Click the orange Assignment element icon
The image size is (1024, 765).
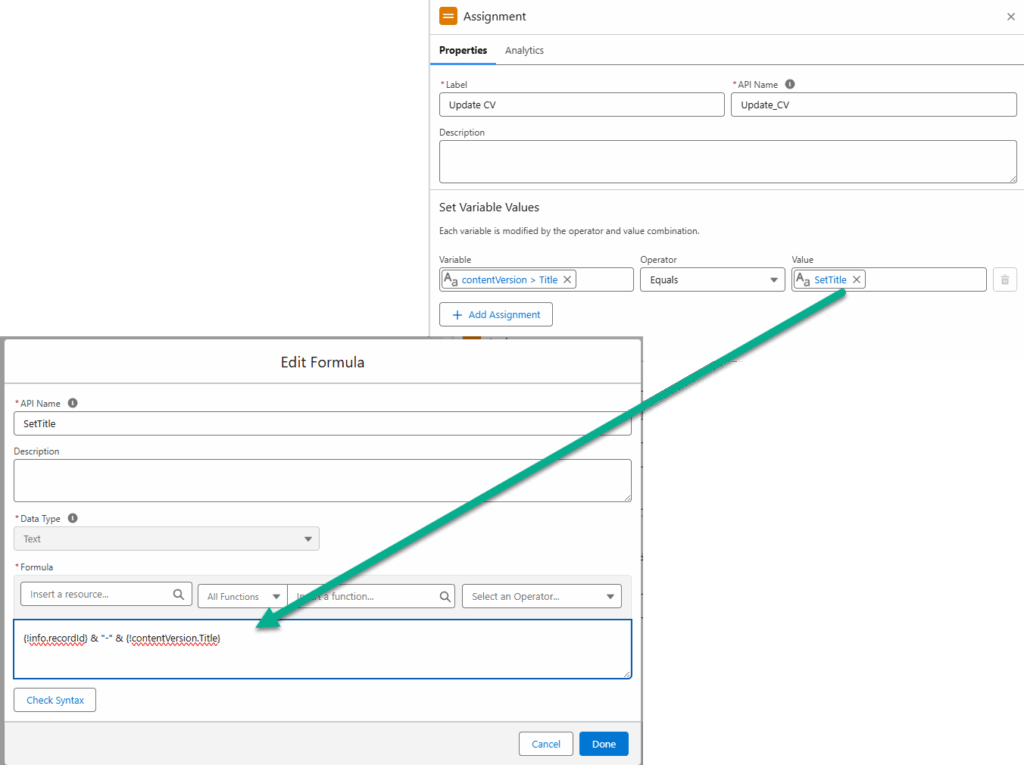(448, 16)
